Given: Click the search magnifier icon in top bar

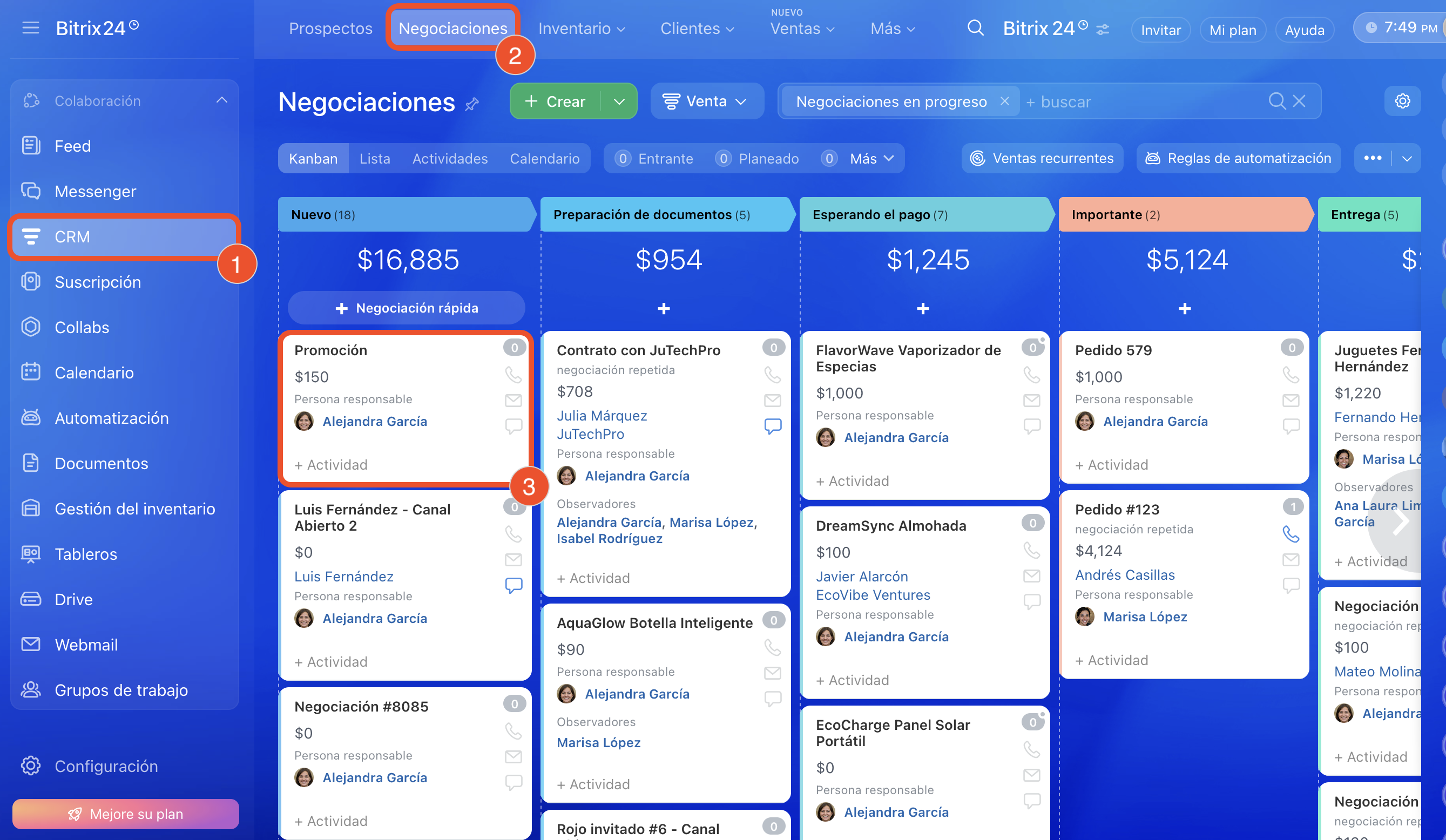Looking at the screenshot, I should (975, 28).
